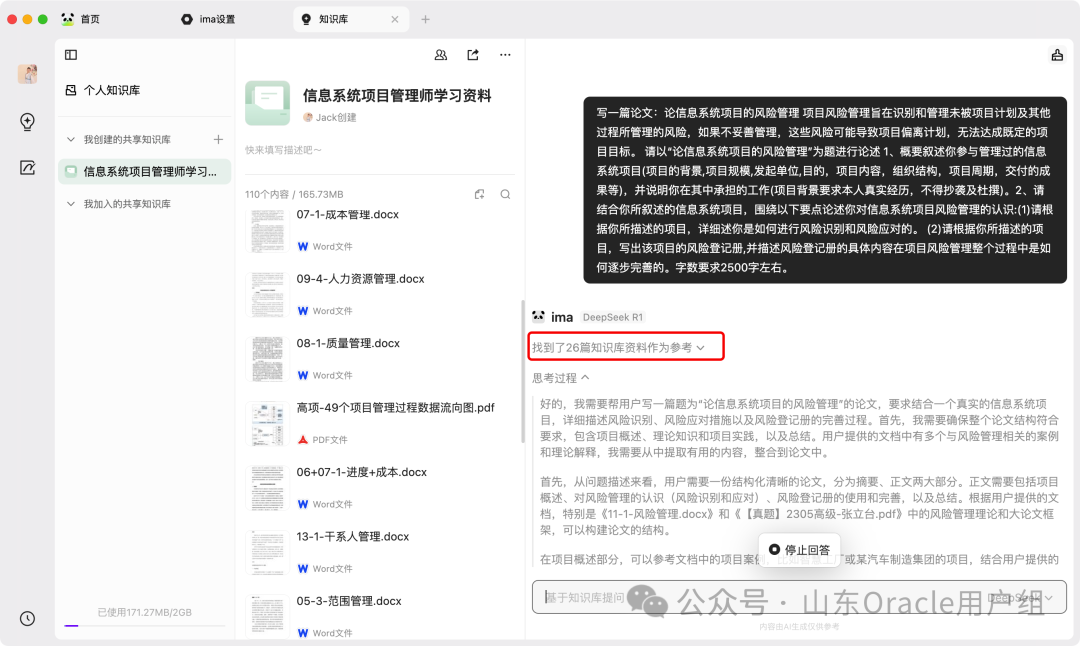Screen dimensions: 1080x646
Task: Click thumbnail of the 数据流向图 PDF
Action: (267, 424)
